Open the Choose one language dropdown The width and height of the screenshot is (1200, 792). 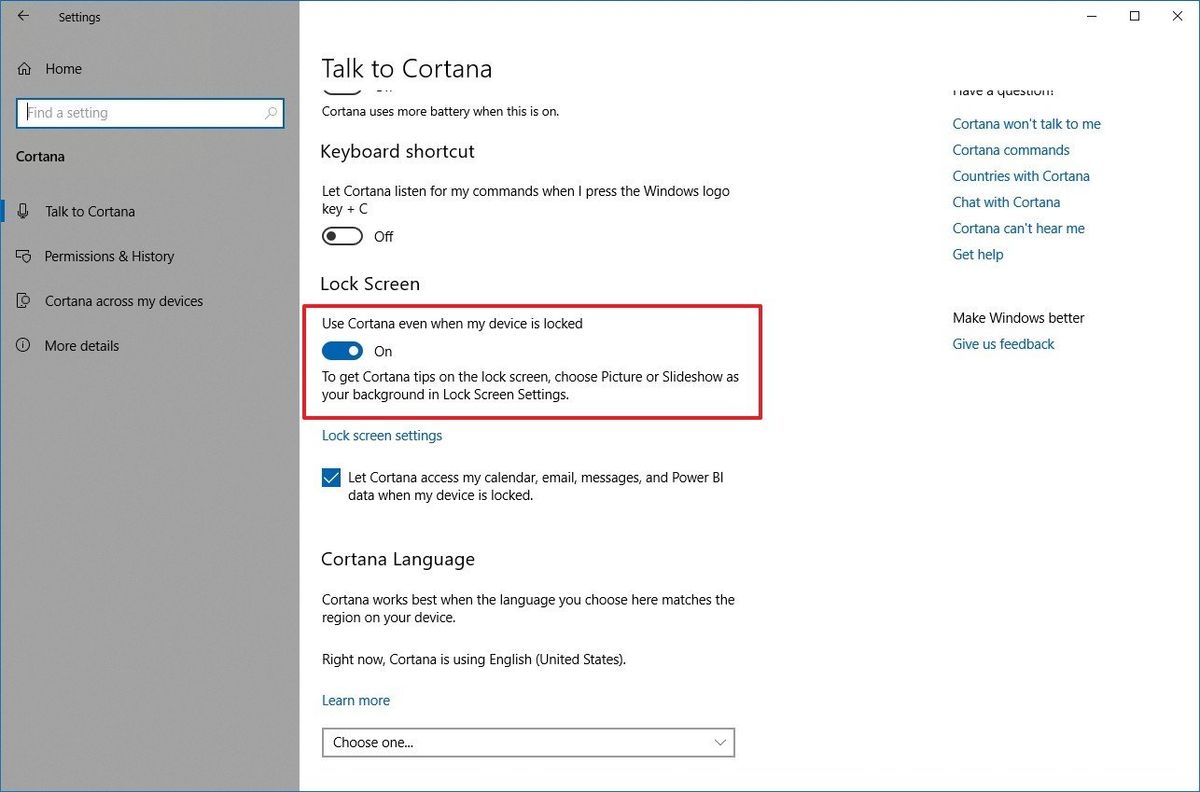(527, 742)
